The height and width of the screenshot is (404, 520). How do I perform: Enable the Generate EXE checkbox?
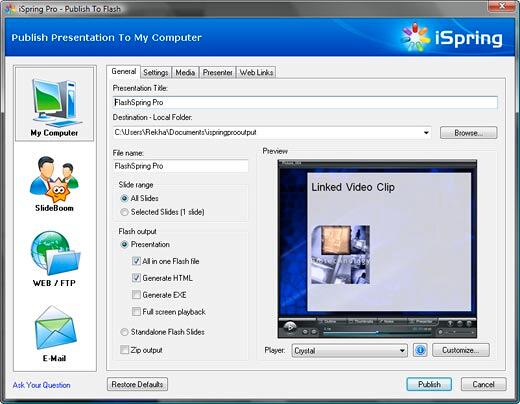click(136, 295)
